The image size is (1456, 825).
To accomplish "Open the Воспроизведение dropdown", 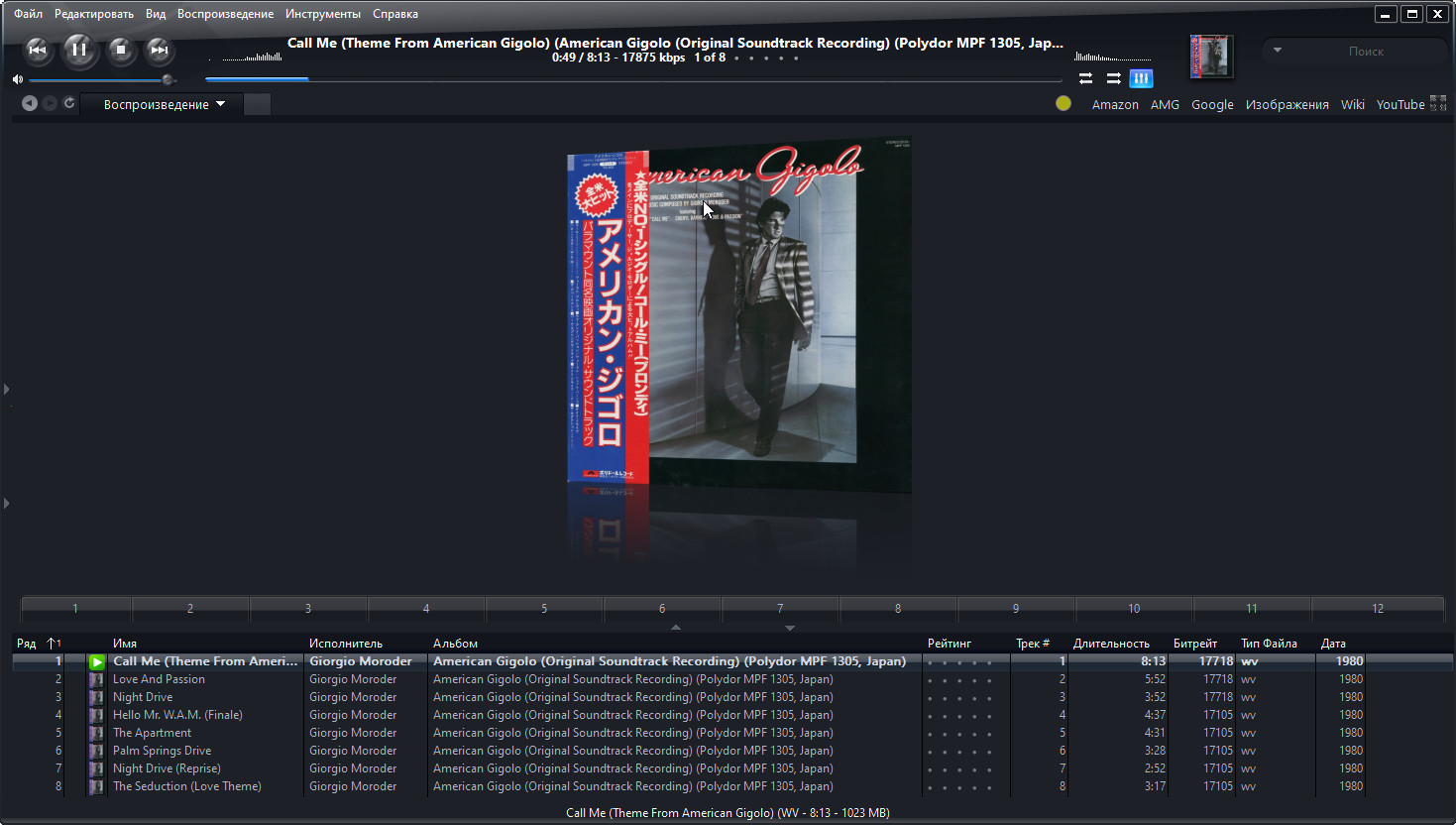I will tap(162, 104).
